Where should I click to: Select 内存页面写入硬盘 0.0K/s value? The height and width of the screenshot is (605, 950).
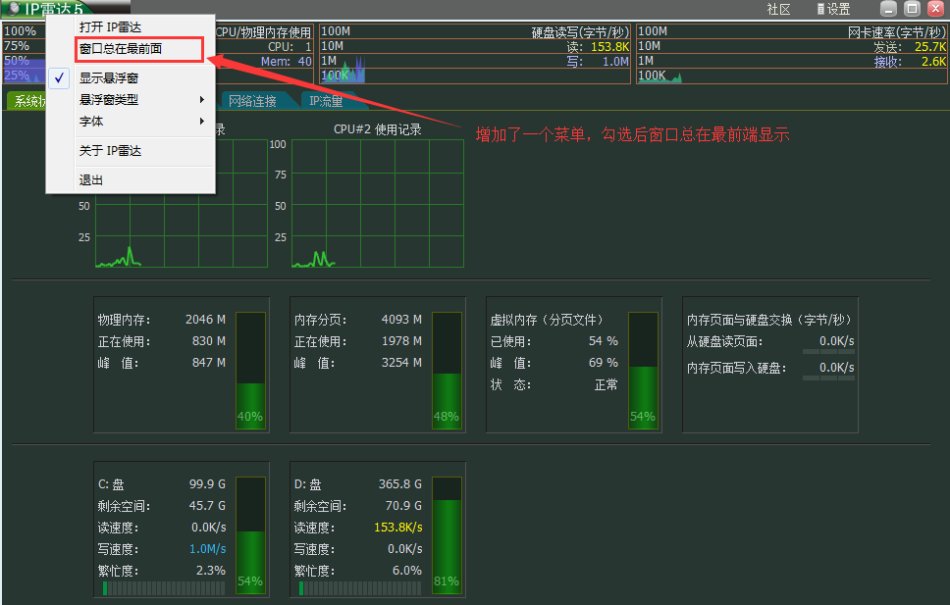pos(837,368)
